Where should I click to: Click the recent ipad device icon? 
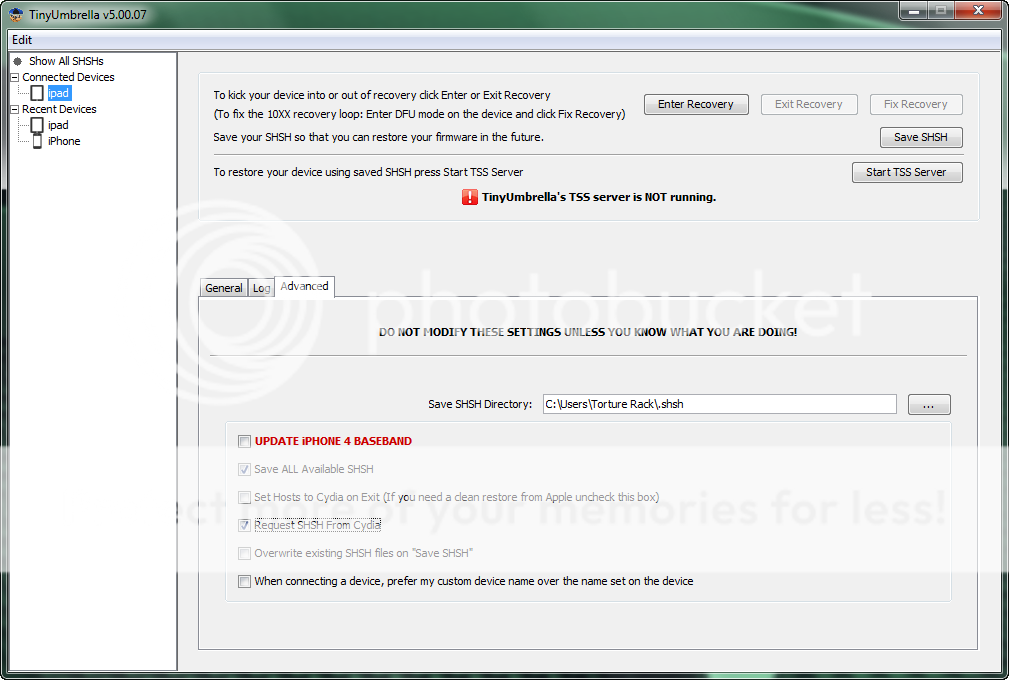coord(37,125)
